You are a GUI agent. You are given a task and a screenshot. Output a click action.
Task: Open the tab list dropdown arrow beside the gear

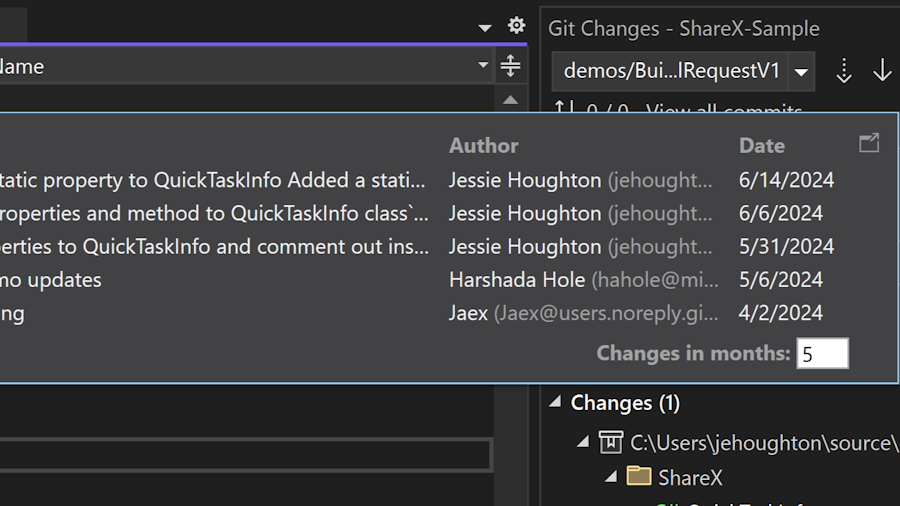485,27
